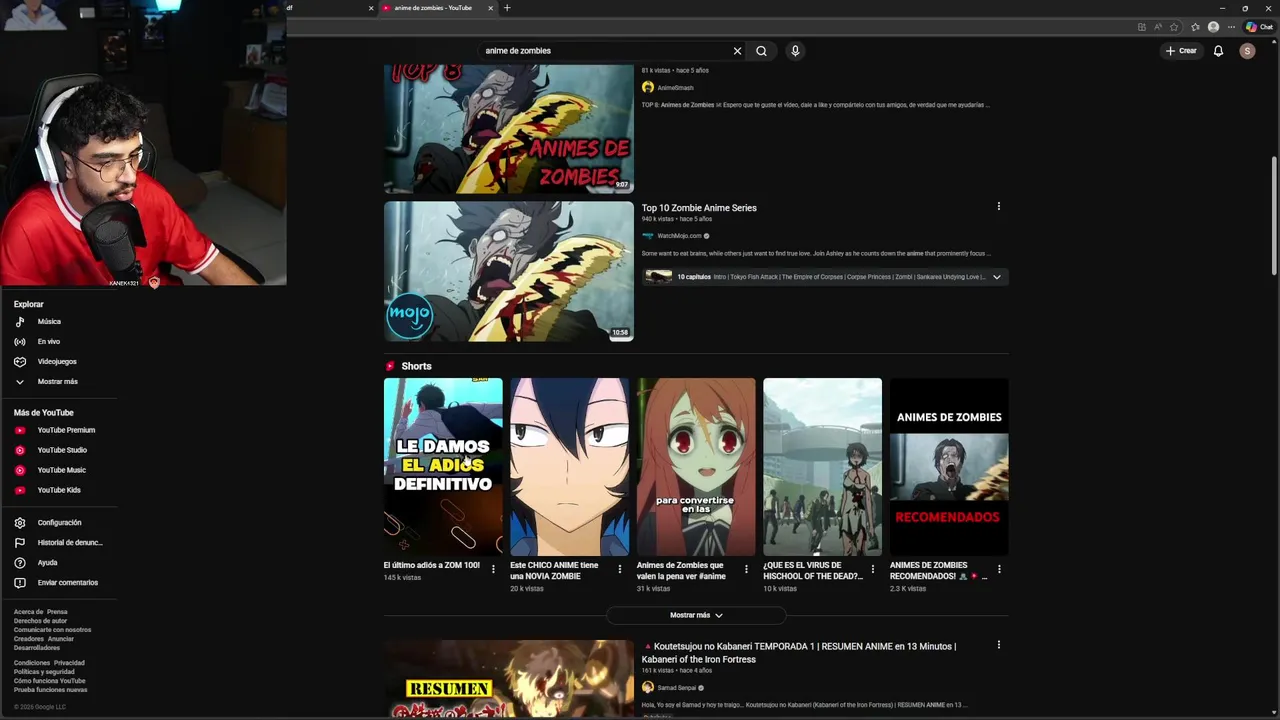Open the Historial de denuncias flag icon

(x=20, y=543)
